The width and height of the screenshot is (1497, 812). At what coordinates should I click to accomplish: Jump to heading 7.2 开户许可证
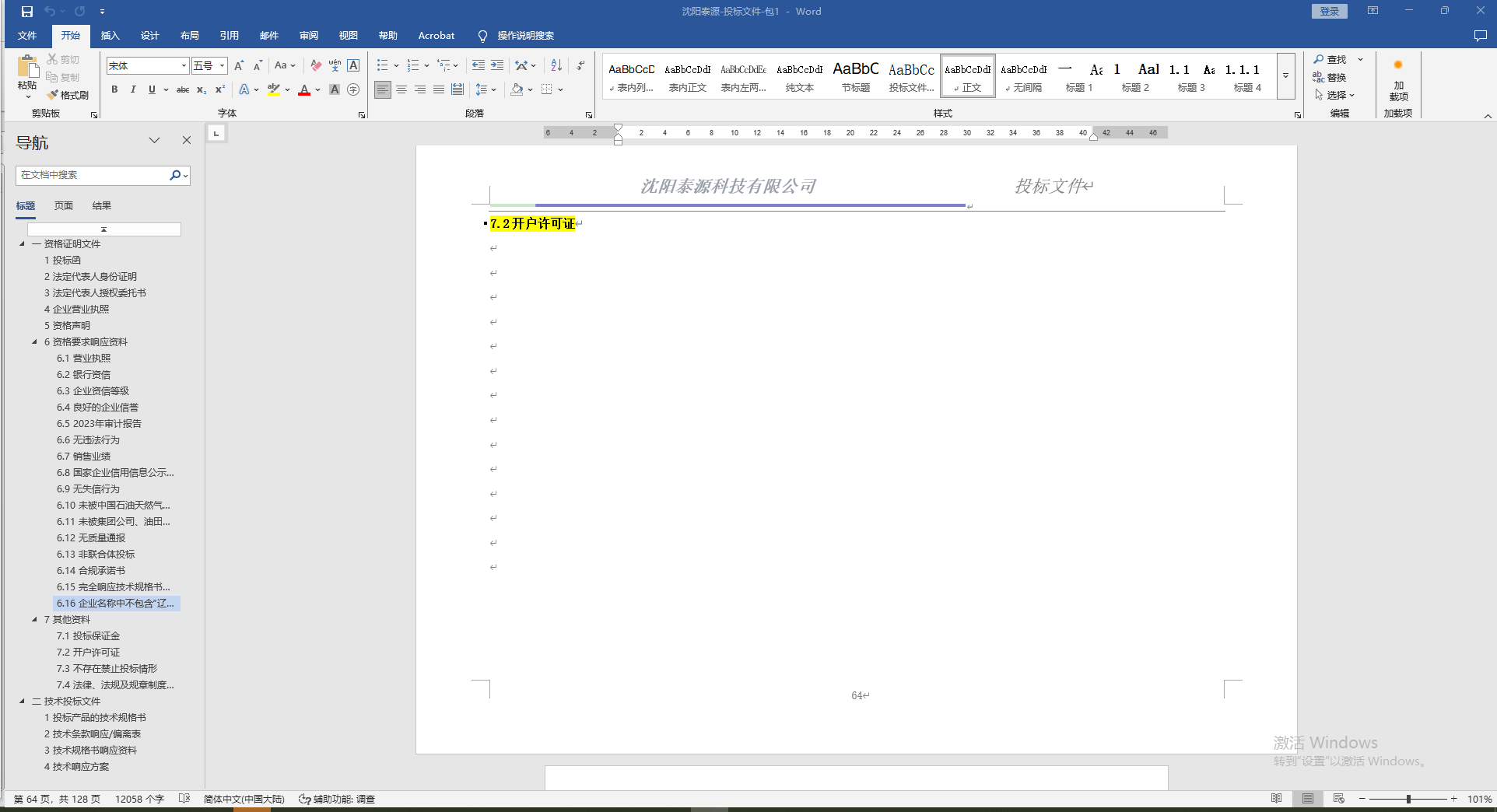tap(88, 653)
